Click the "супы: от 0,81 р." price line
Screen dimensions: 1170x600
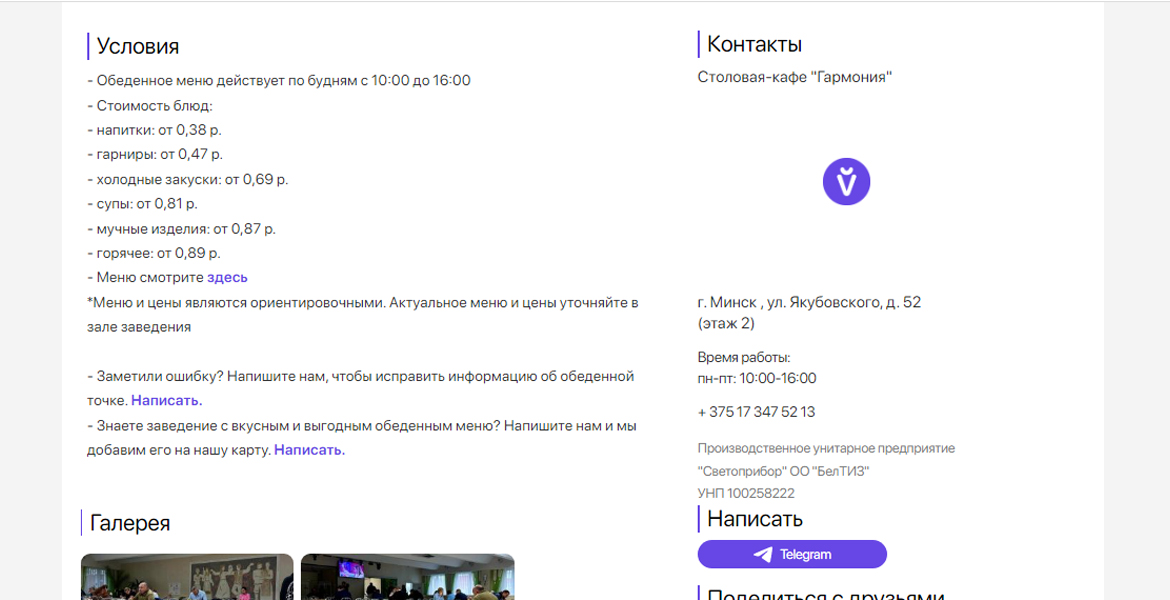pos(143,204)
